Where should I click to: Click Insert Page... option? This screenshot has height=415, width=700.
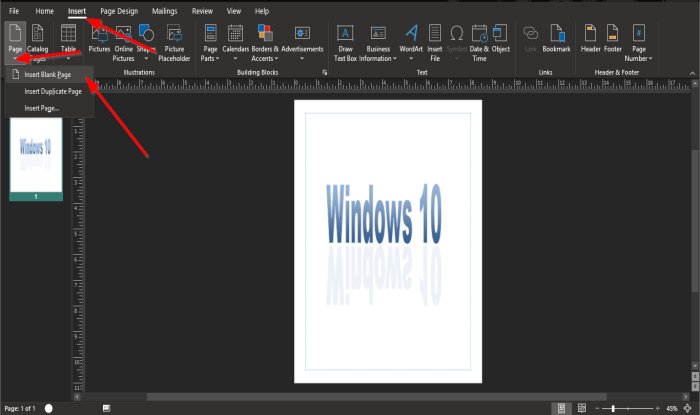click(x=42, y=107)
